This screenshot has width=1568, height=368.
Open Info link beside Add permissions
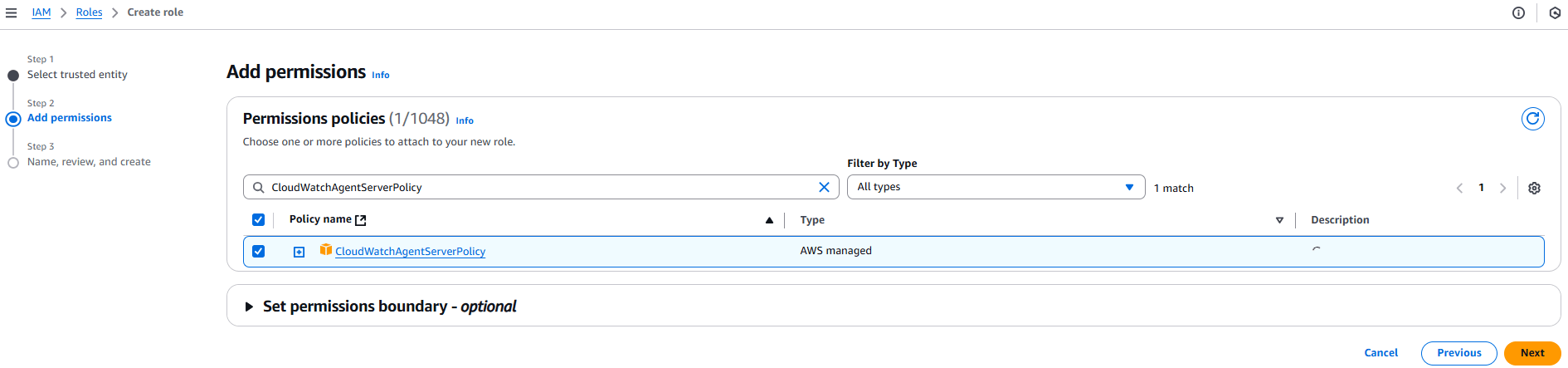pos(380,75)
